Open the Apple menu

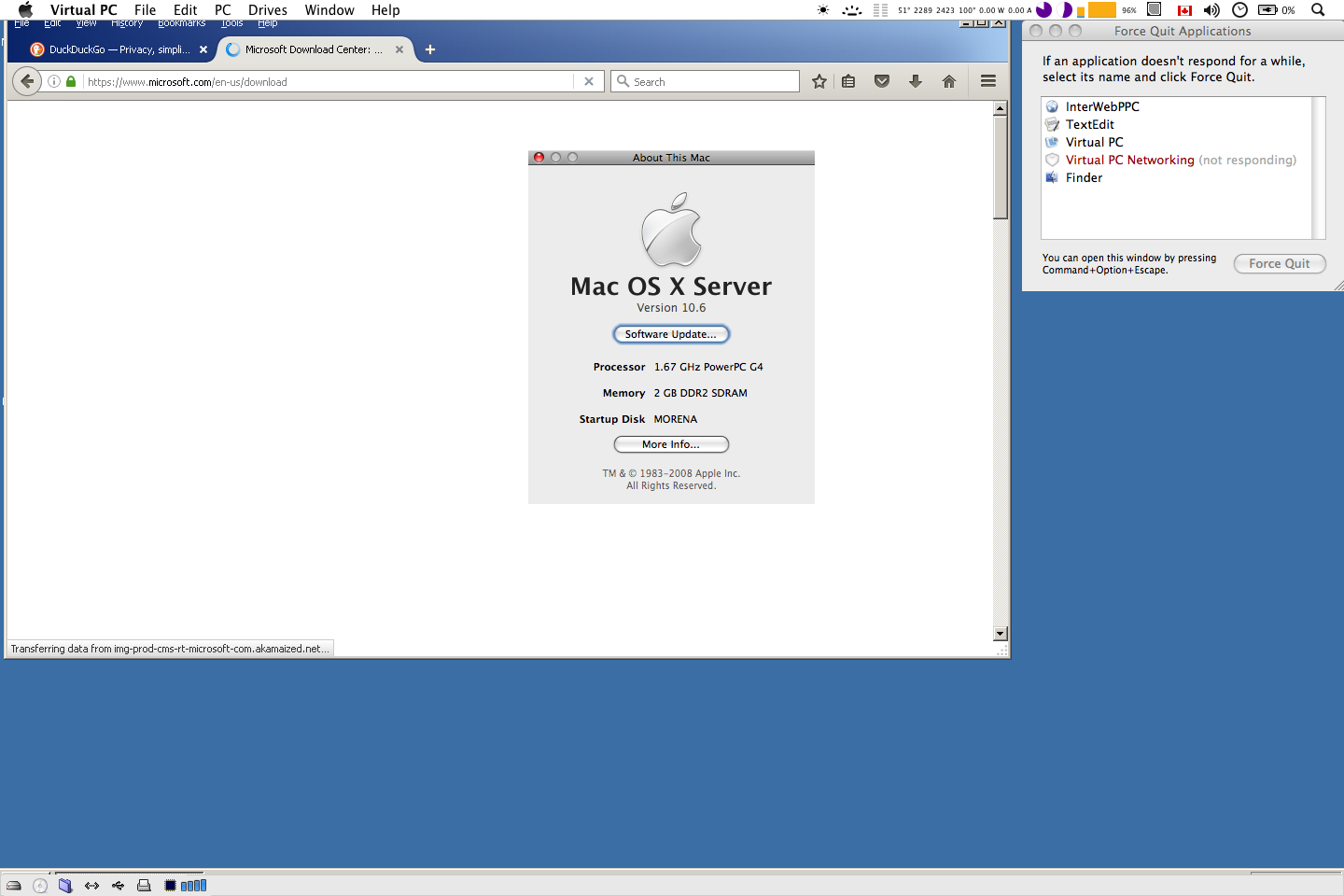pos(24,10)
